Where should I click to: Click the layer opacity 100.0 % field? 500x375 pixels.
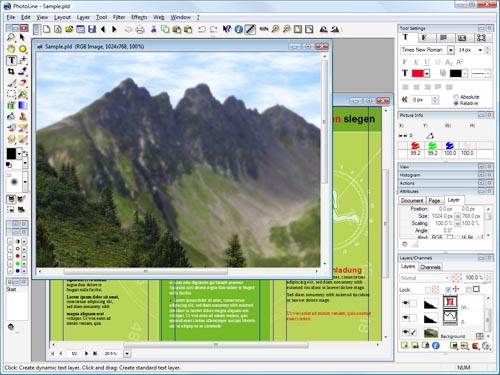[x=474, y=277]
